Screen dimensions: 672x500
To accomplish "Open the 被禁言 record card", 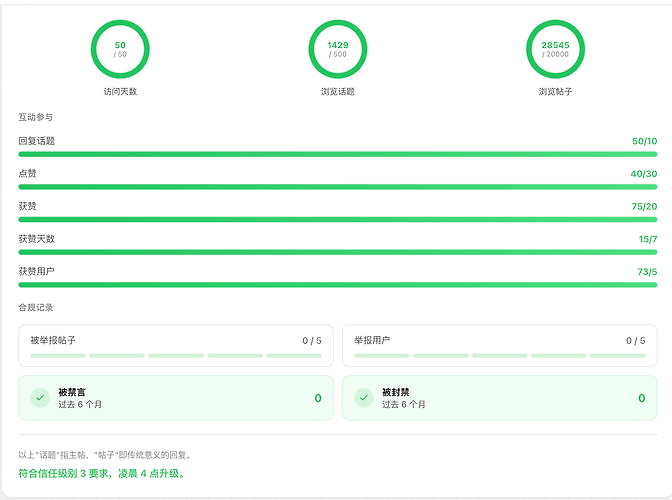I will coord(176,398).
